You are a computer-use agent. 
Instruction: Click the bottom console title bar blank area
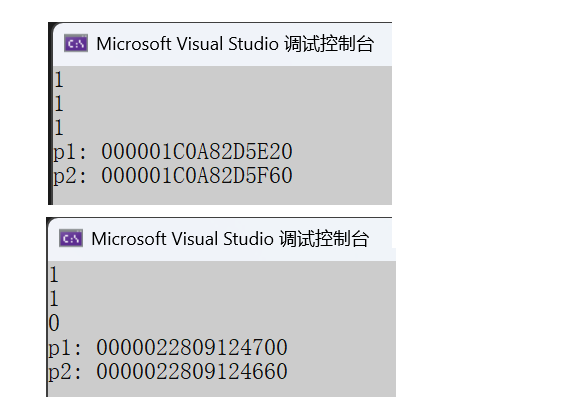pyautogui.click(x=380, y=238)
